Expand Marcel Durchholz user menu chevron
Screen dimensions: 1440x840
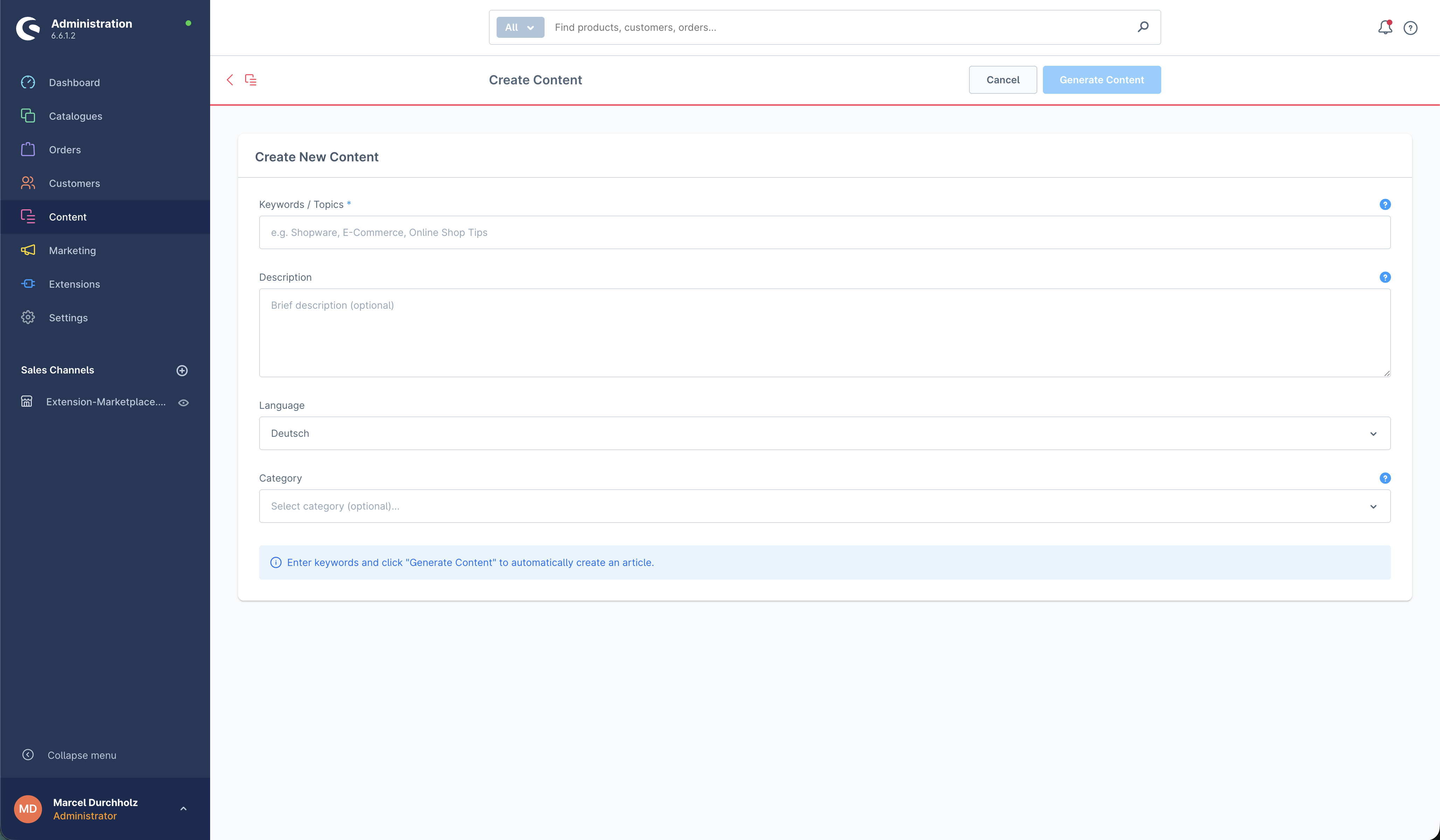coord(184,808)
